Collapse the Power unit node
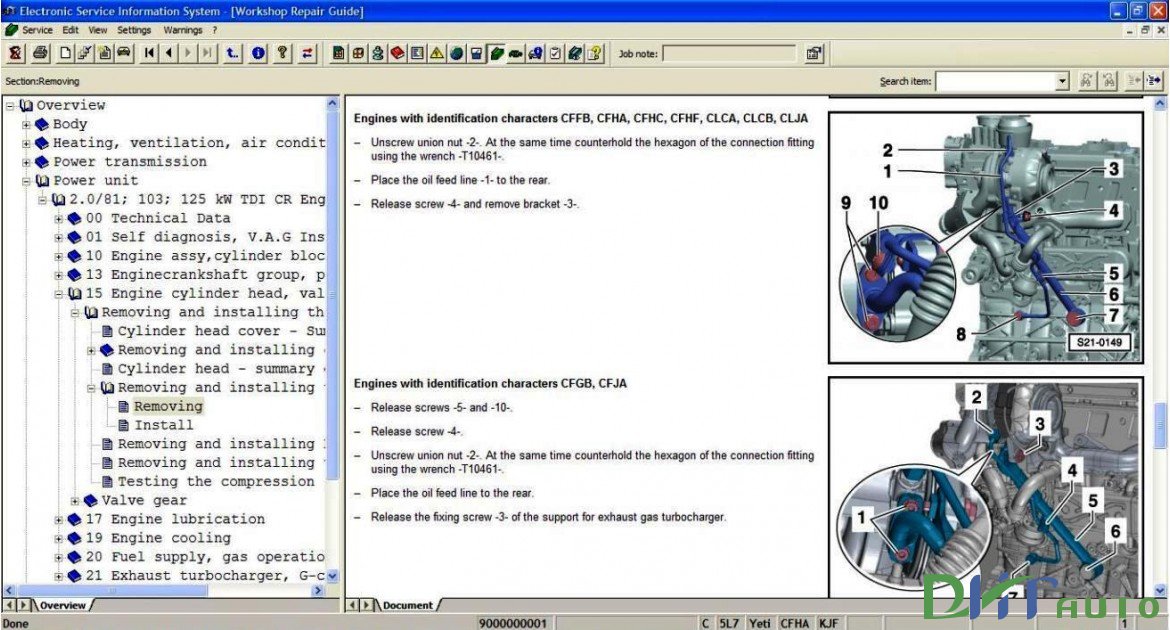This screenshot has width=1170, height=630. 26,181
